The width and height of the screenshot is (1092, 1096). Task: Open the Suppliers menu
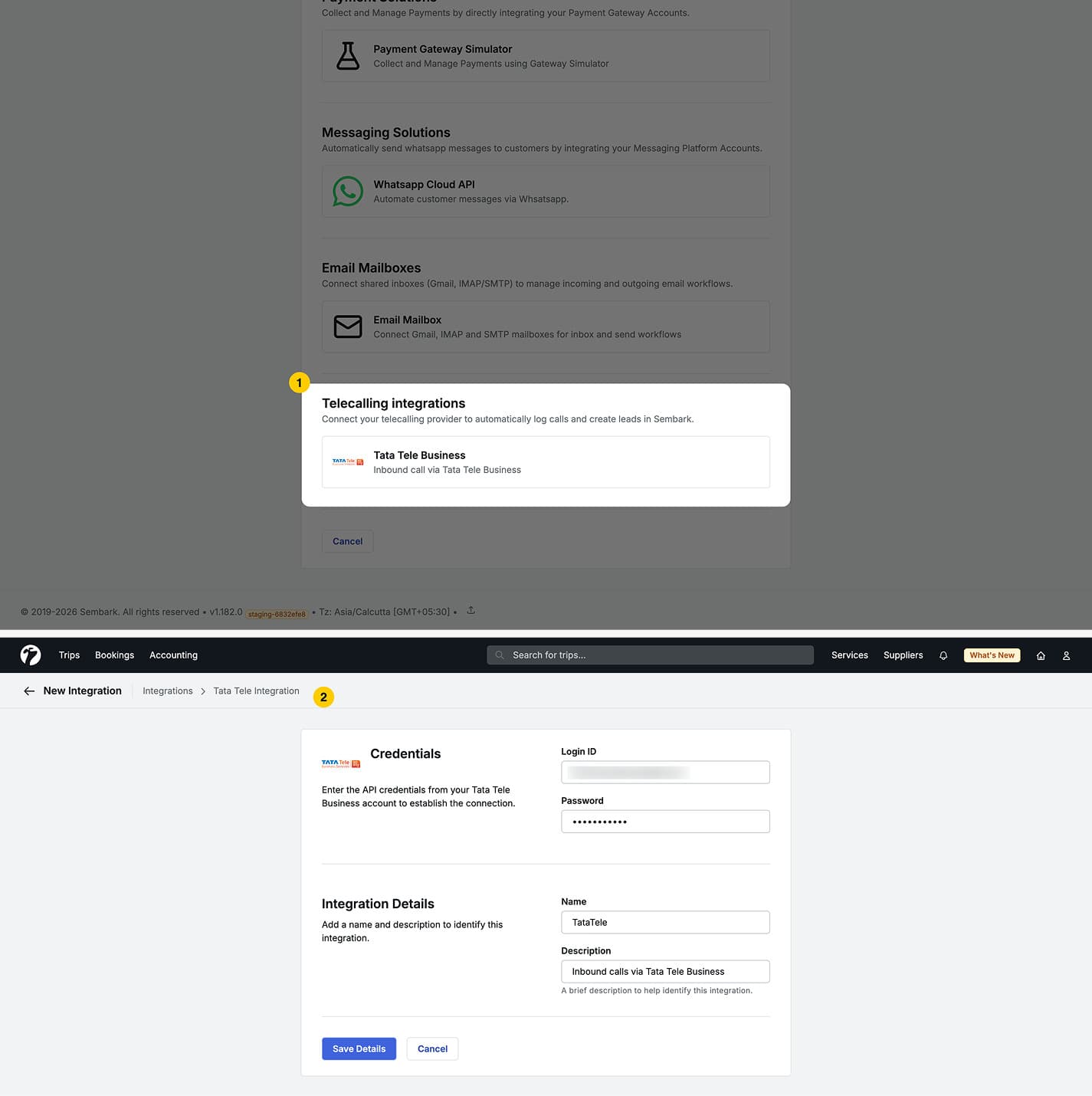pyautogui.click(x=903, y=655)
